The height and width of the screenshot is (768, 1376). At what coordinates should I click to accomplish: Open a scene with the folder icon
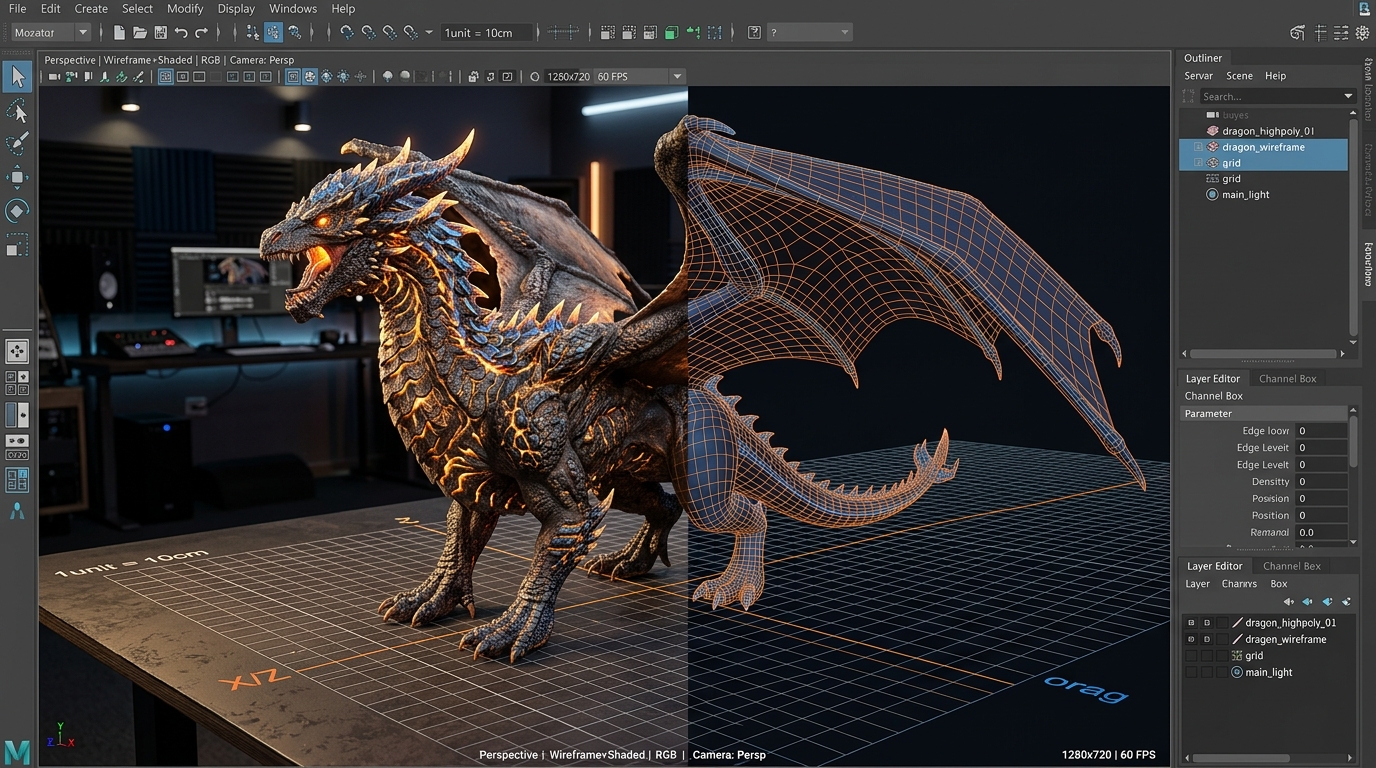tap(140, 33)
